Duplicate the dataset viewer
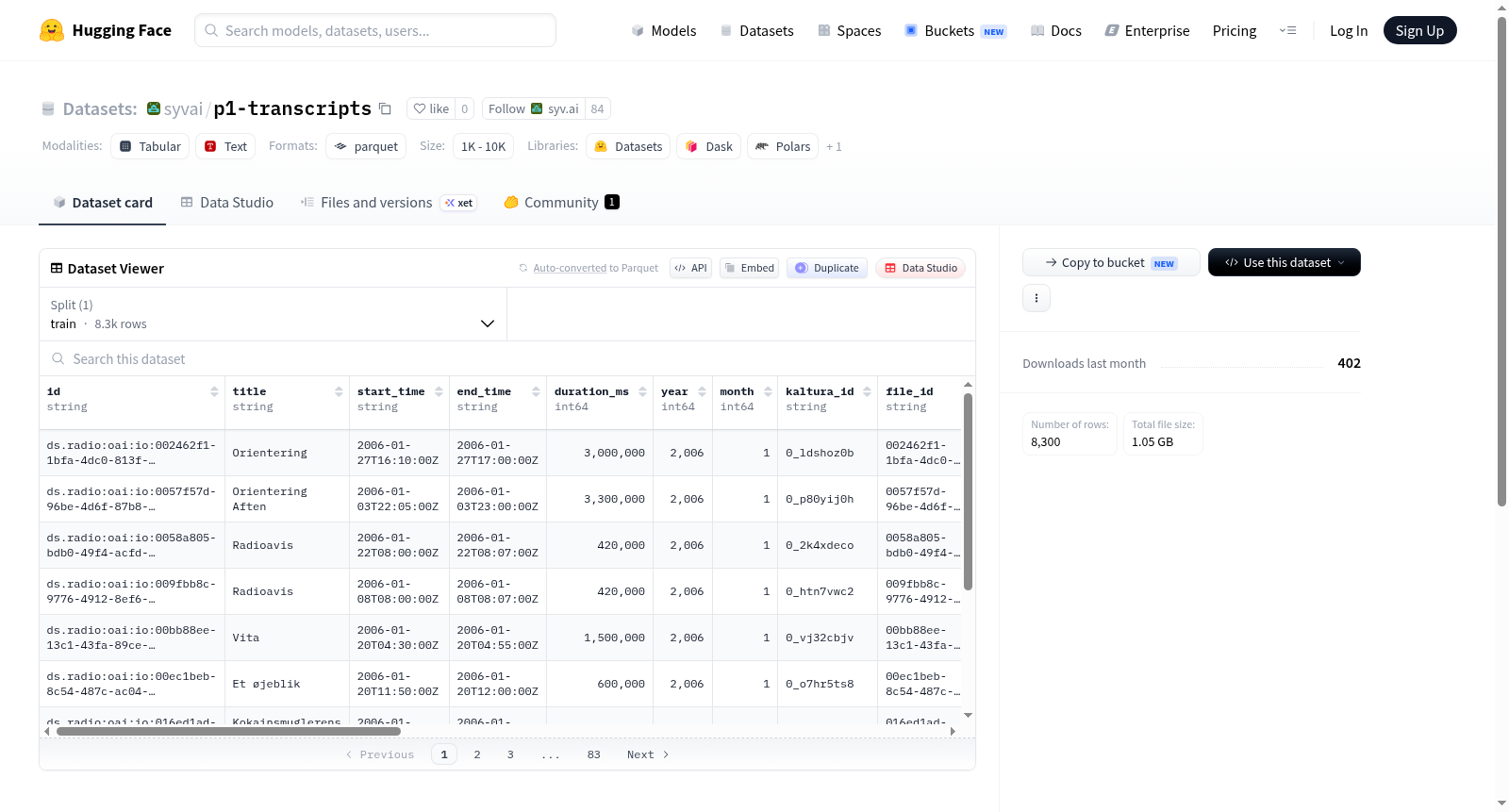Viewport: 1509px width, 812px height. point(827,268)
